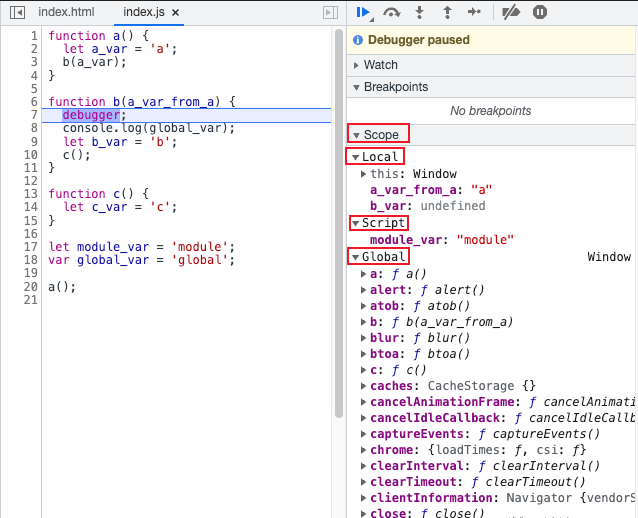Expand the c: f c() entry
This screenshot has width=638, height=518.
[363, 370]
